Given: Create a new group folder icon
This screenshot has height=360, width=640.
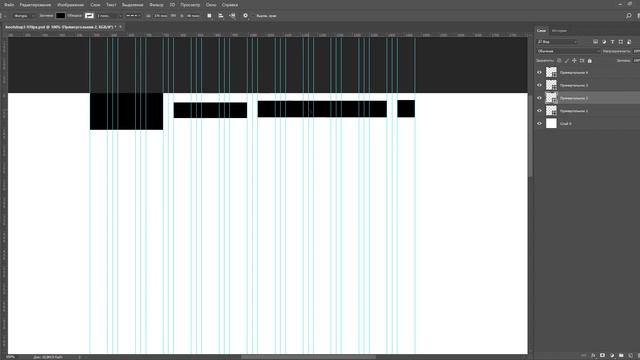Looking at the screenshot, I should (x=621, y=356).
